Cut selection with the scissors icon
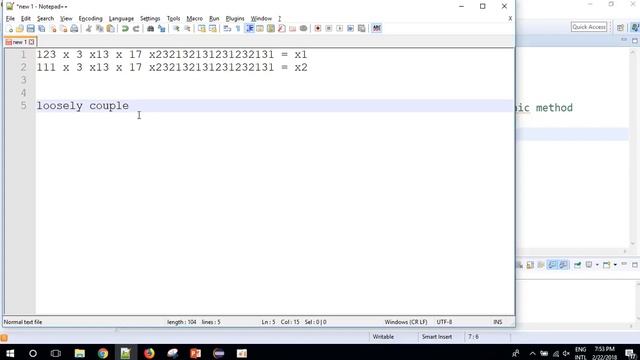The width and height of the screenshot is (640, 360). 88,29
